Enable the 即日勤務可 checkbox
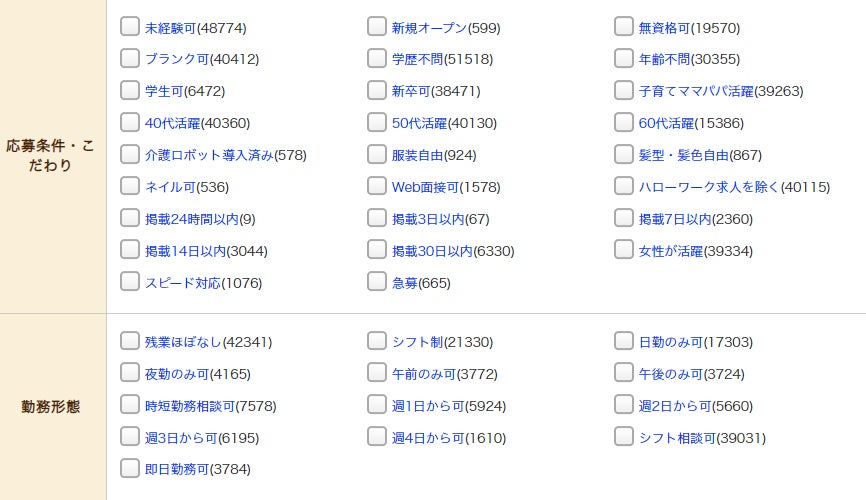 tap(130, 469)
